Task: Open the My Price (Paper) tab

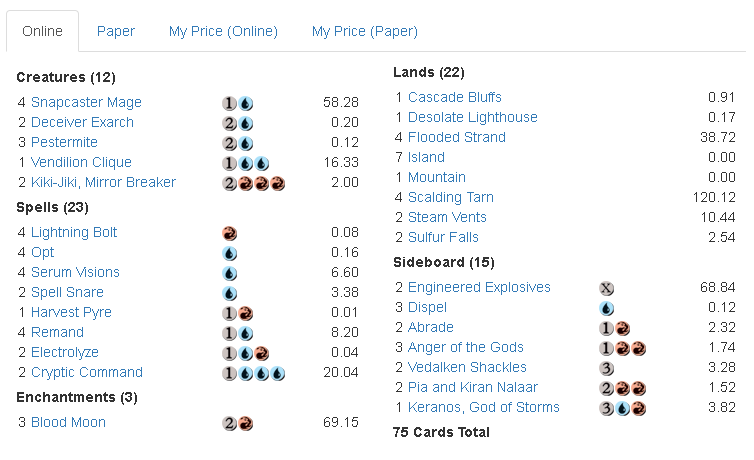Action: [x=364, y=31]
